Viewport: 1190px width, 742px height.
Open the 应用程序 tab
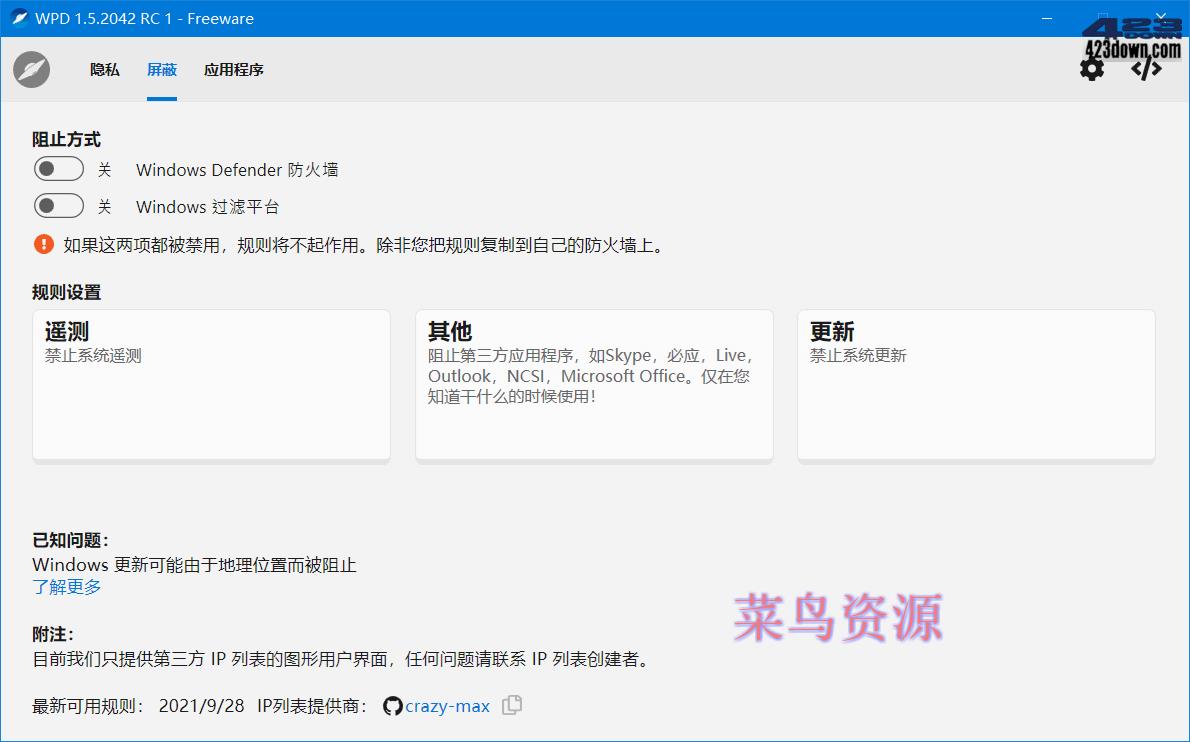coord(231,70)
